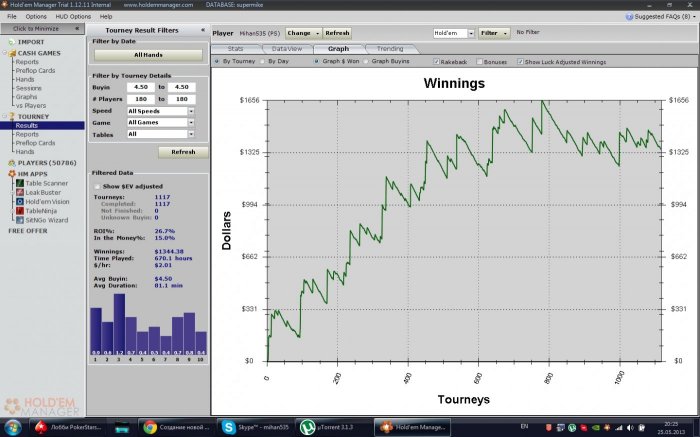Open the Speed dropdown

pyautogui.click(x=191, y=111)
